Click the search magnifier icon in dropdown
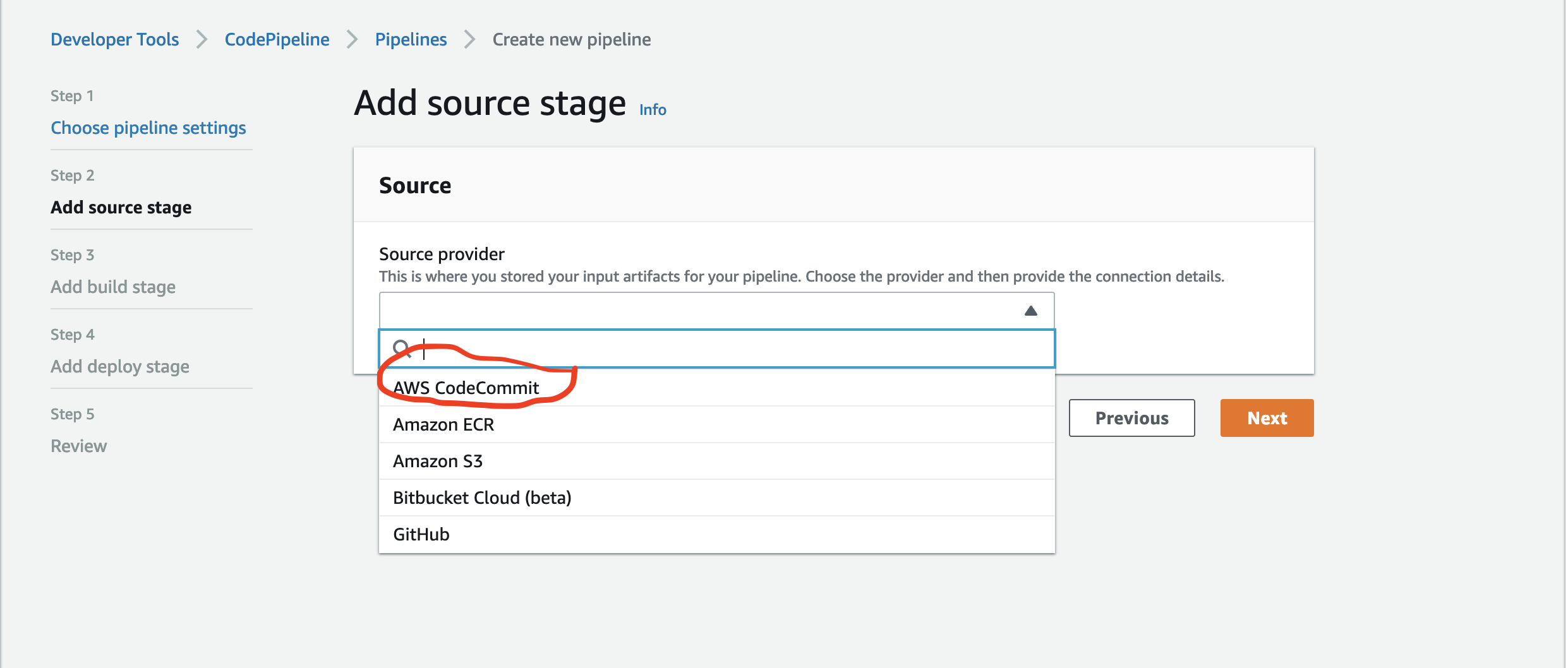This screenshot has width=1568, height=668. point(401,349)
